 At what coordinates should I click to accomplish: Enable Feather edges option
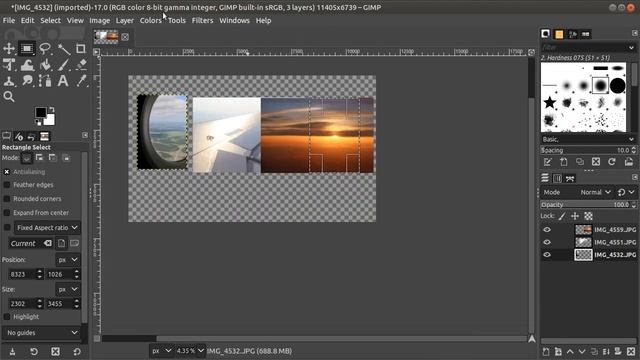(7, 185)
